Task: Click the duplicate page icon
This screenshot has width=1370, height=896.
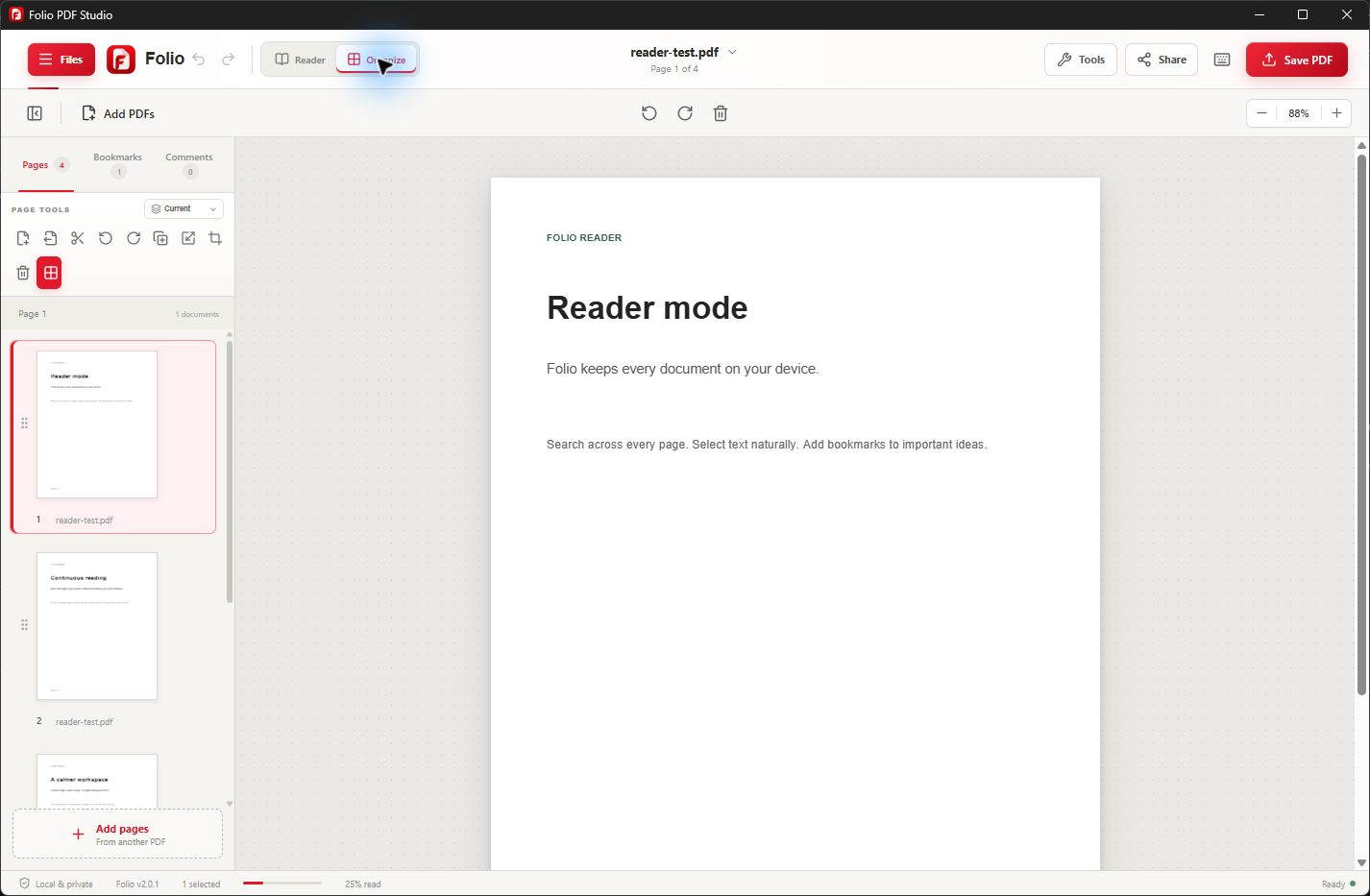Action: (x=160, y=238)
